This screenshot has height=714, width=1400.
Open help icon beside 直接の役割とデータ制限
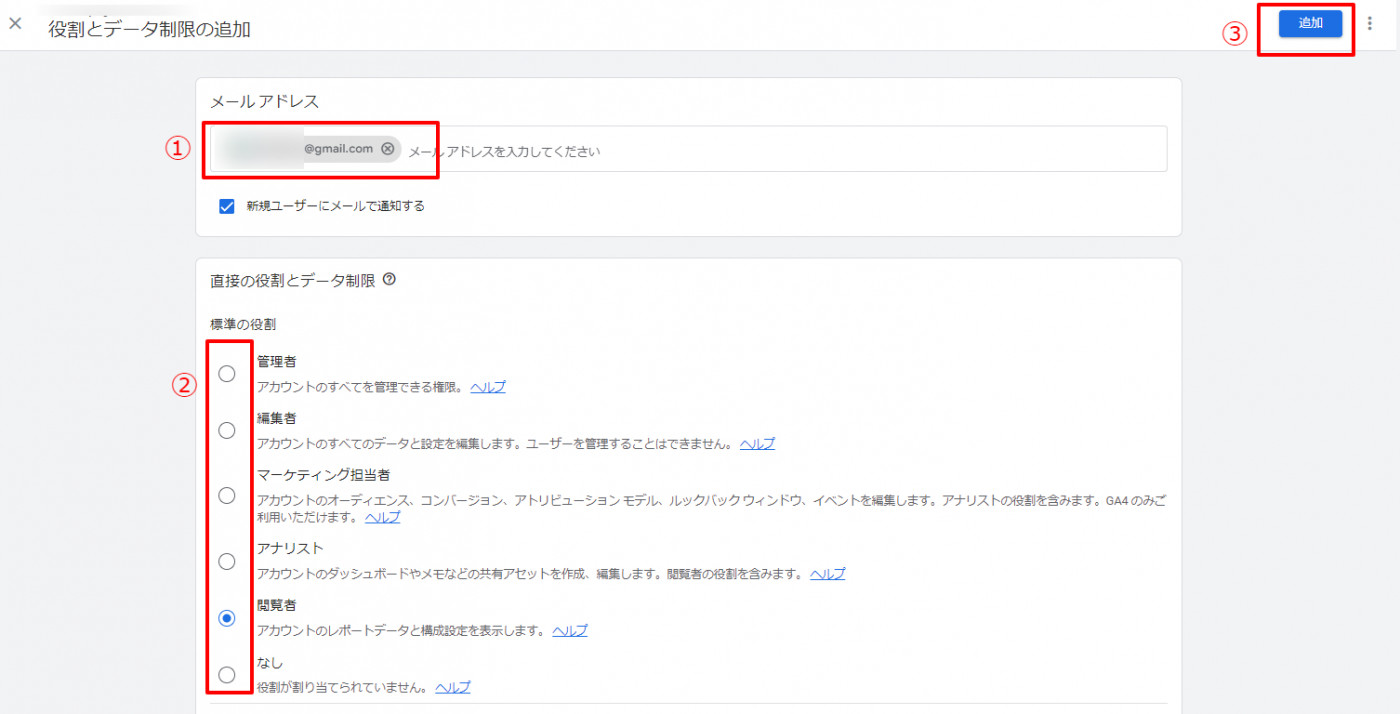click(389, 280)
